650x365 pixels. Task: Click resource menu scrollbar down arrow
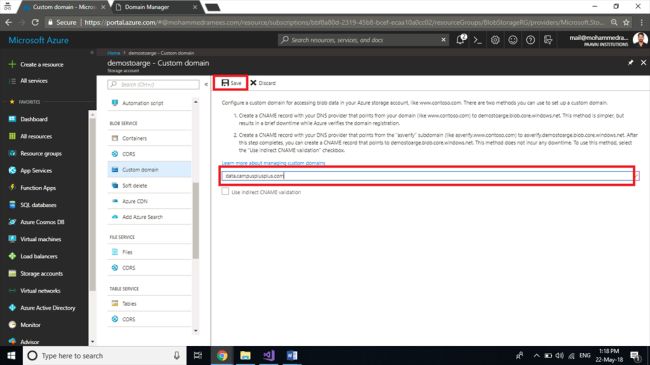[196, 331]
